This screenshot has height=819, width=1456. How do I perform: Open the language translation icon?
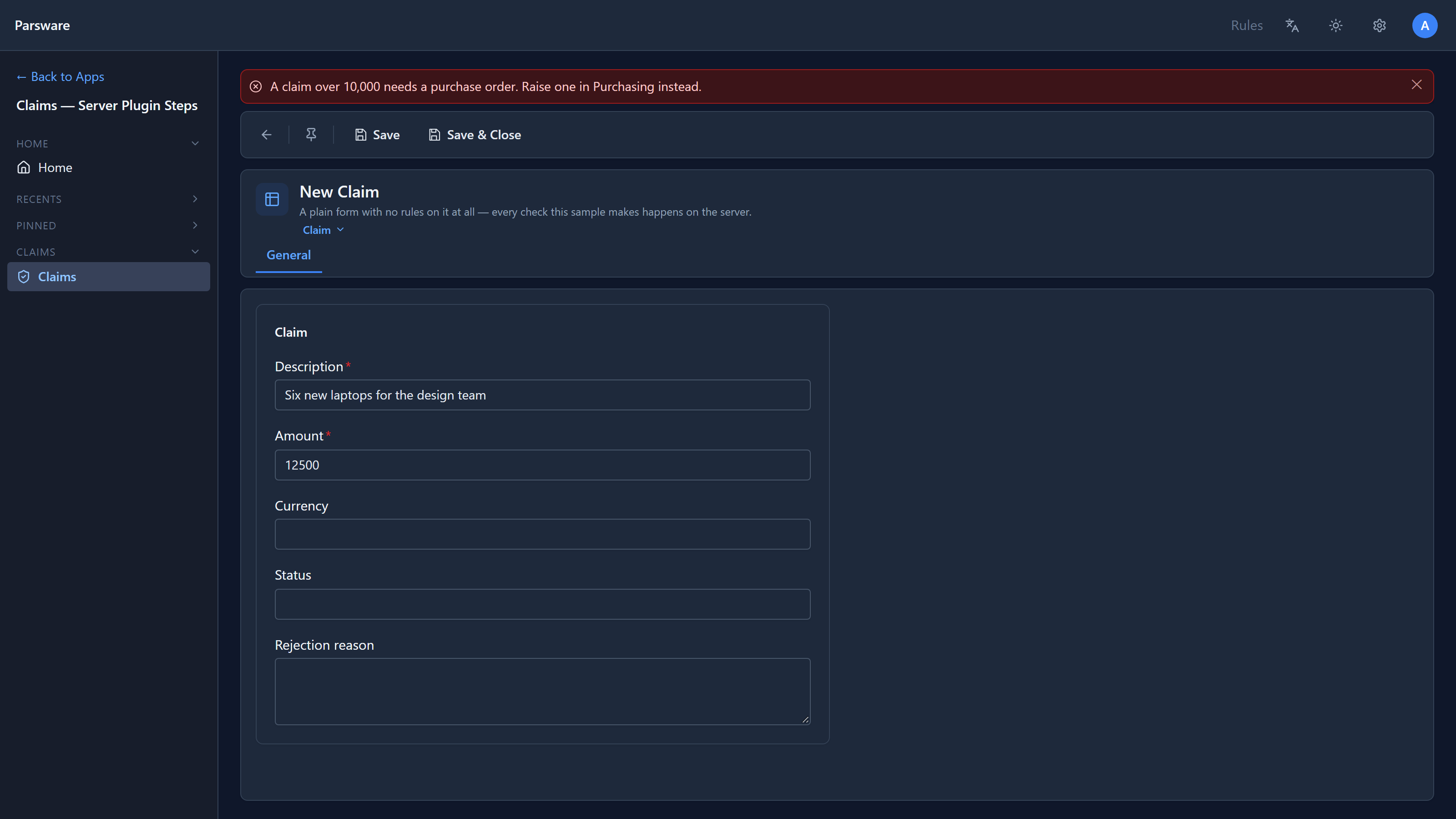pos(1292,25)
